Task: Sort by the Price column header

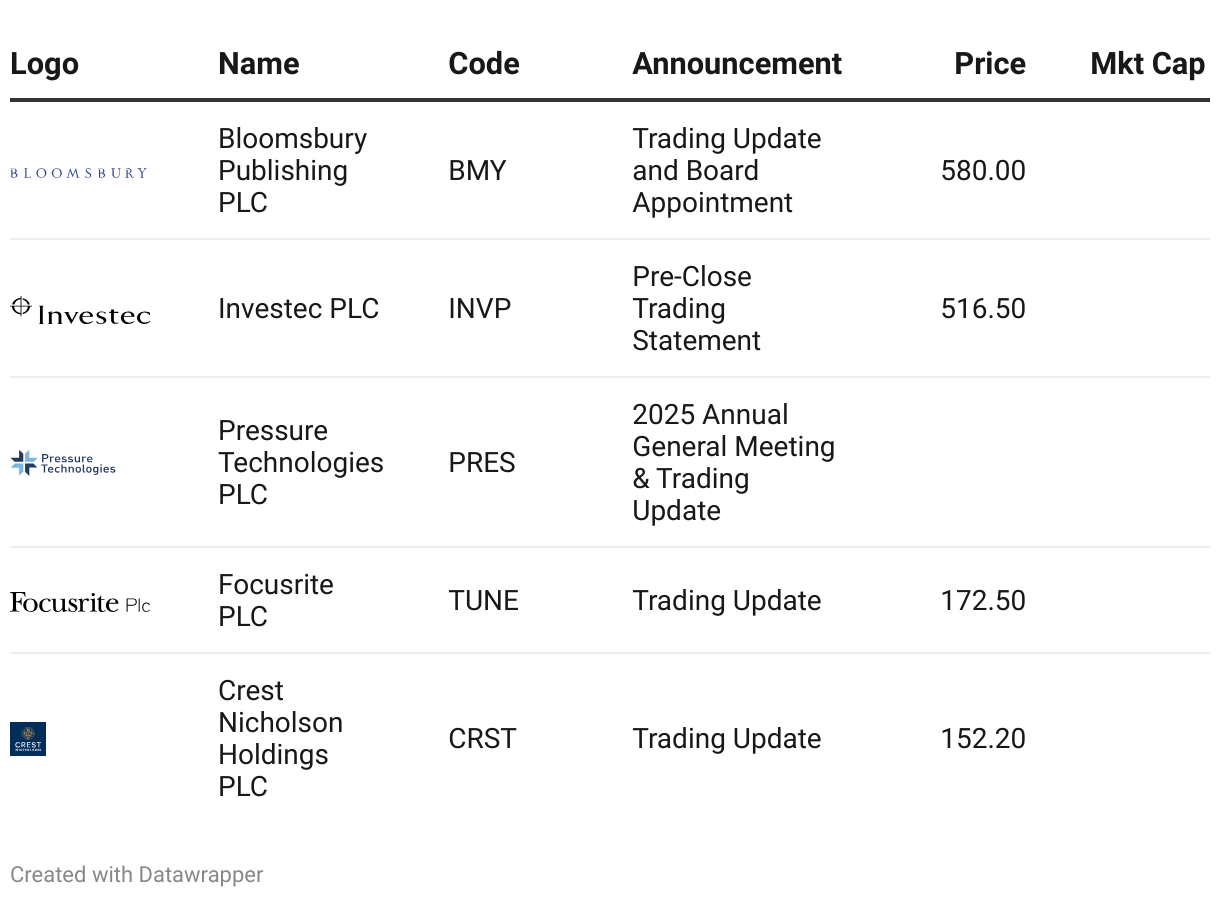Action: (x=990, y=64)
